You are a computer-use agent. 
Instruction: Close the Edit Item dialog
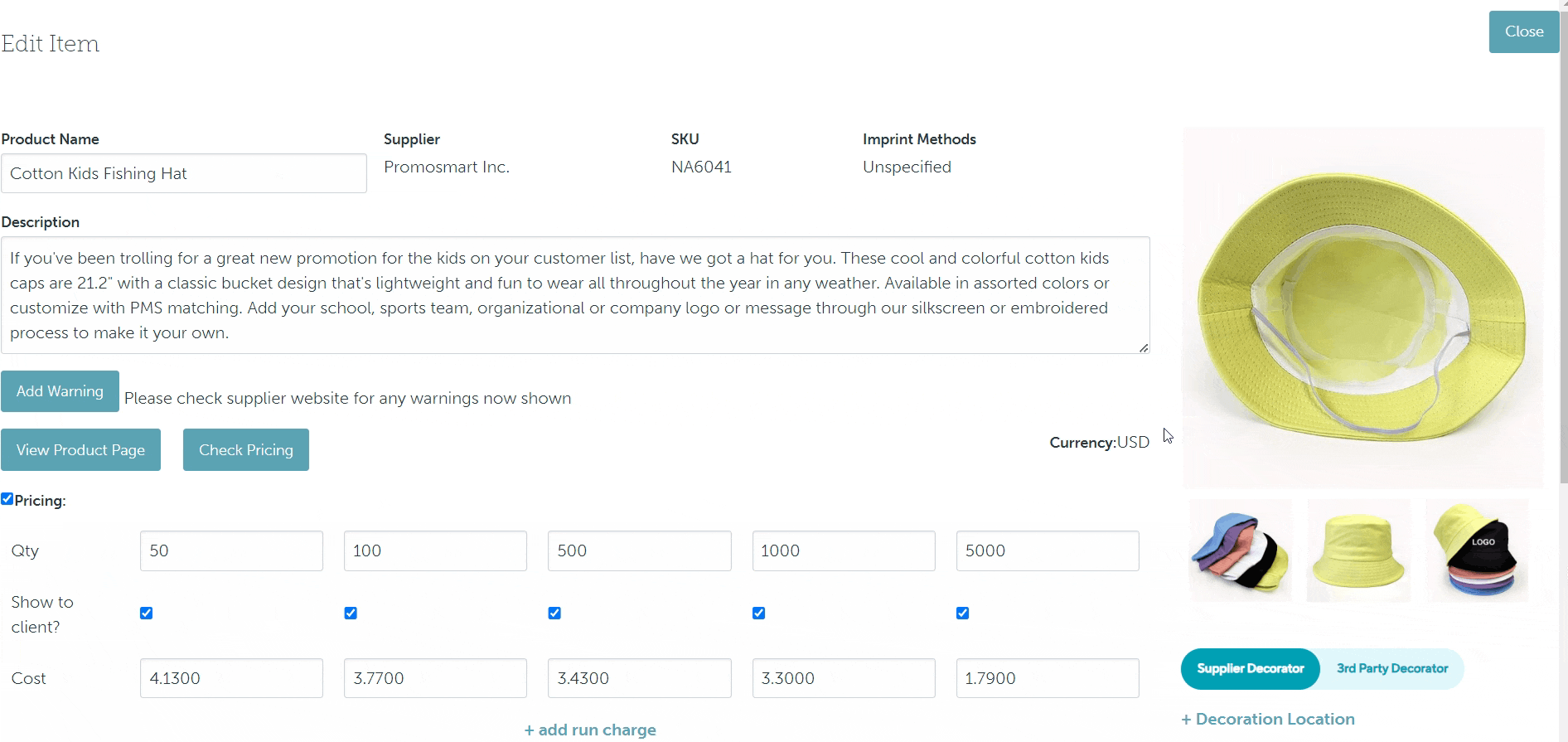pyautogui.click(x=1523, y=32)
